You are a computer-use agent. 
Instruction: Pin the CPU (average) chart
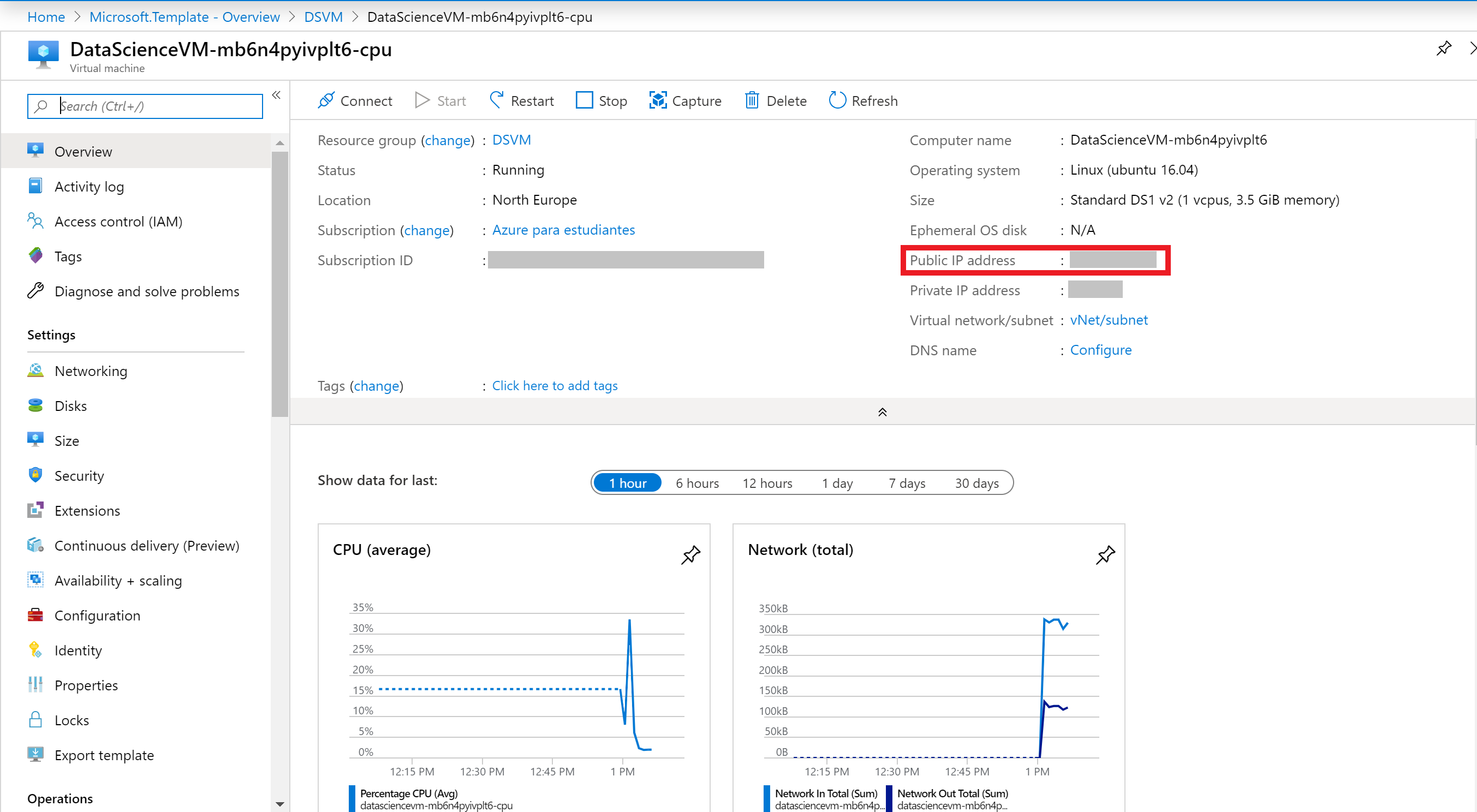pos(690,555)
